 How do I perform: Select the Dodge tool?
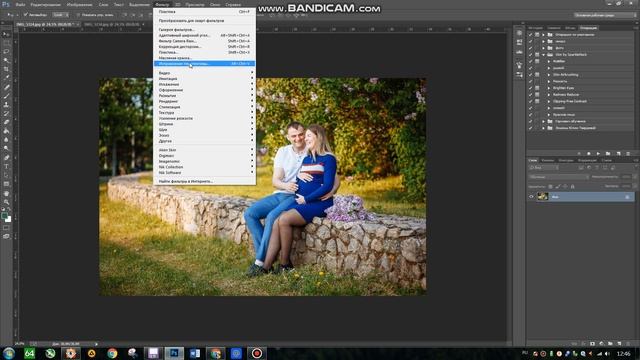click(x=6, y=148)
